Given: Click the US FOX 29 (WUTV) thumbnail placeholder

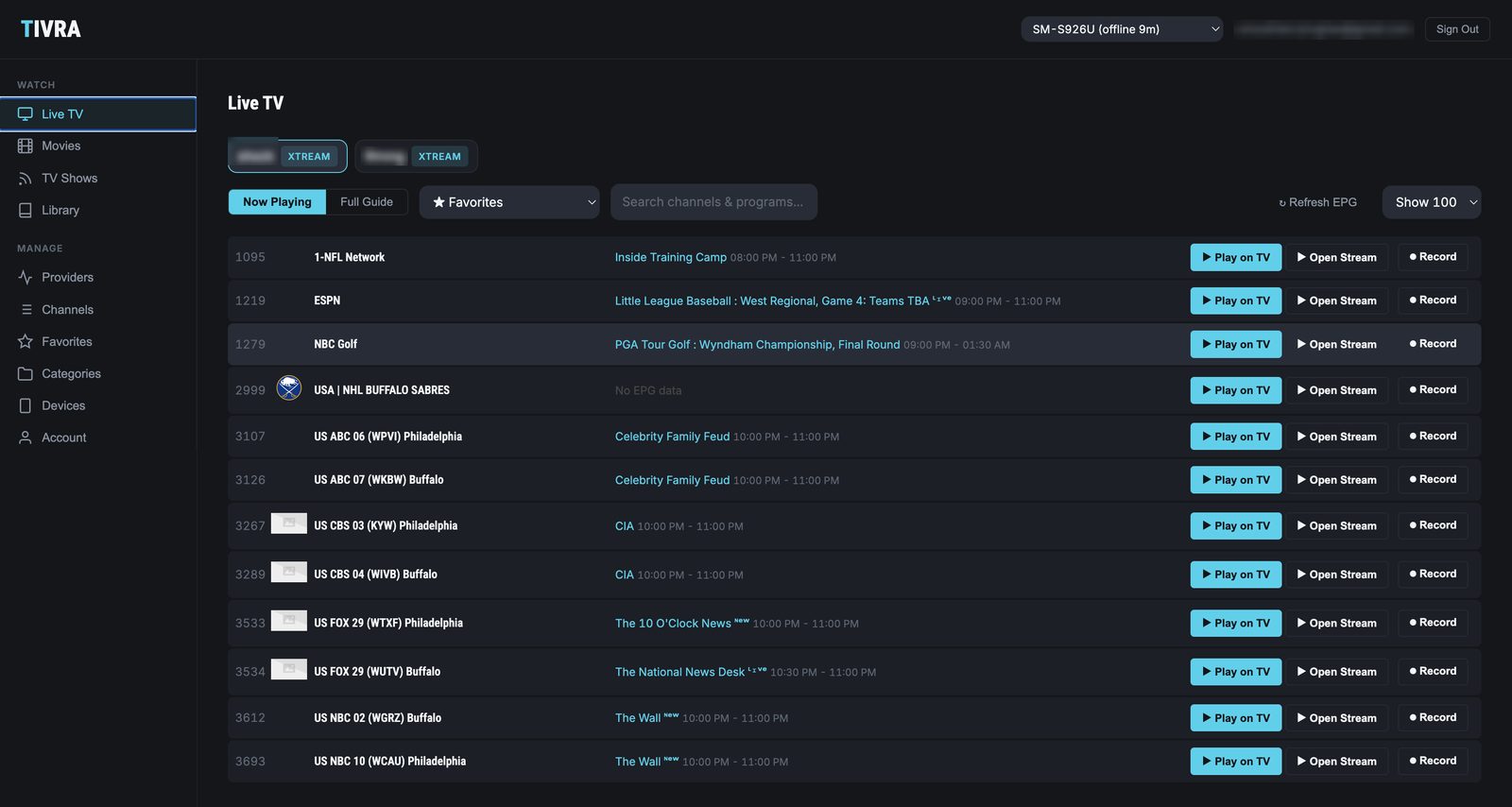Looking at the screenshot, I should [x=289, y=669].
